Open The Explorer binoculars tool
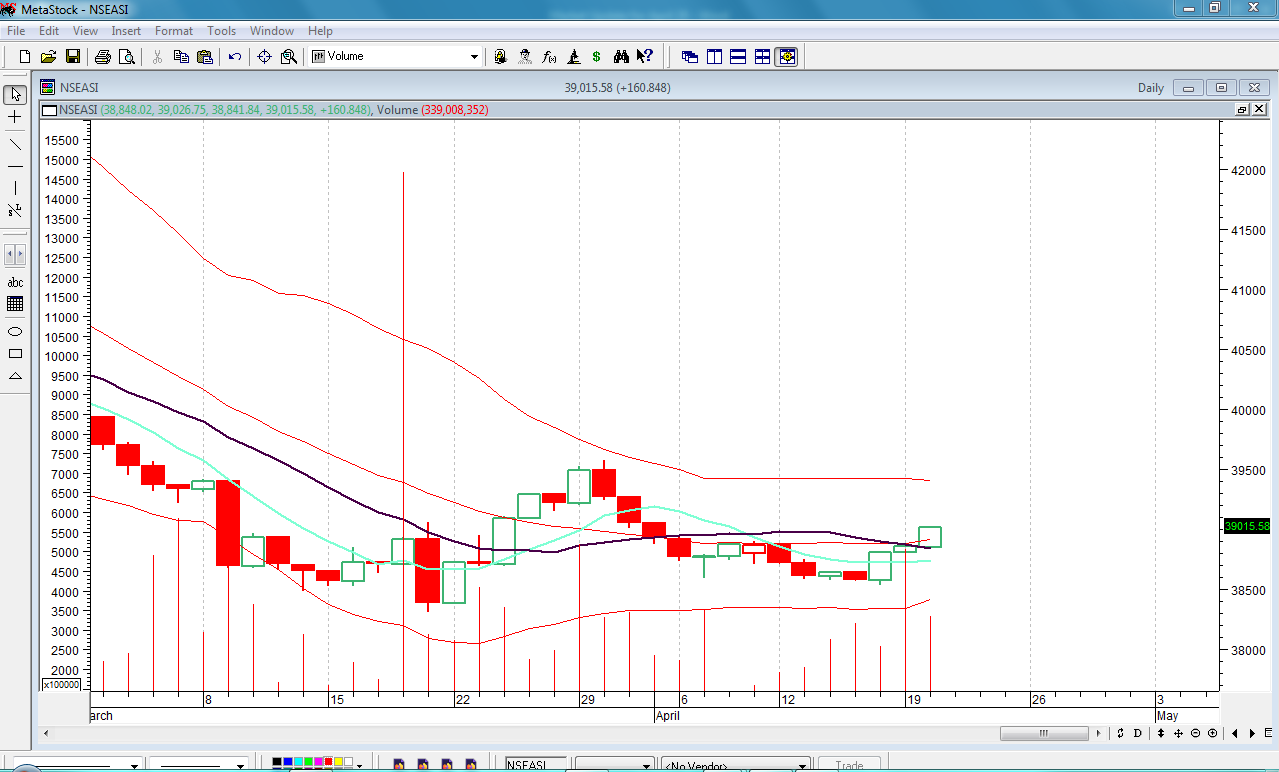Screen dimensions: 1279x772 pos(621,57)
